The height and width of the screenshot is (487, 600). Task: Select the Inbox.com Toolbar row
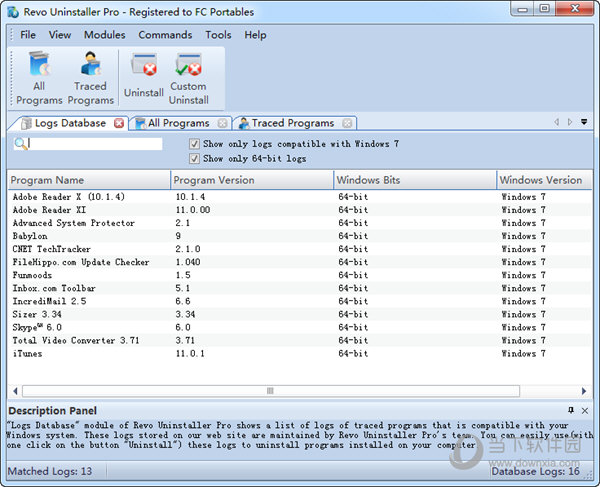tap(300, 288)
